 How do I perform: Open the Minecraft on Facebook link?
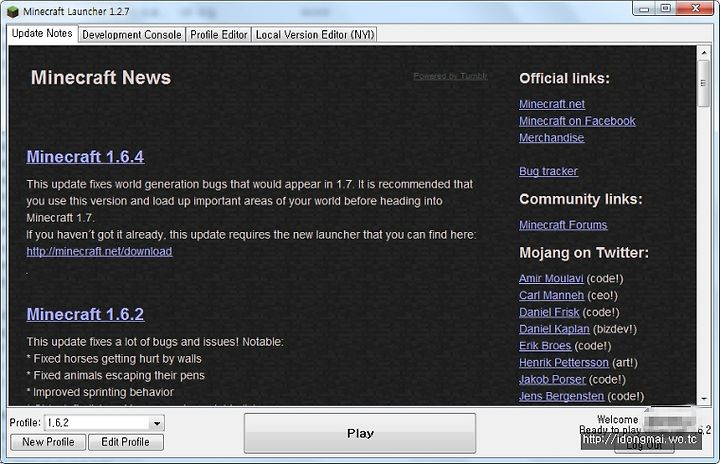(x=577, y=121)
